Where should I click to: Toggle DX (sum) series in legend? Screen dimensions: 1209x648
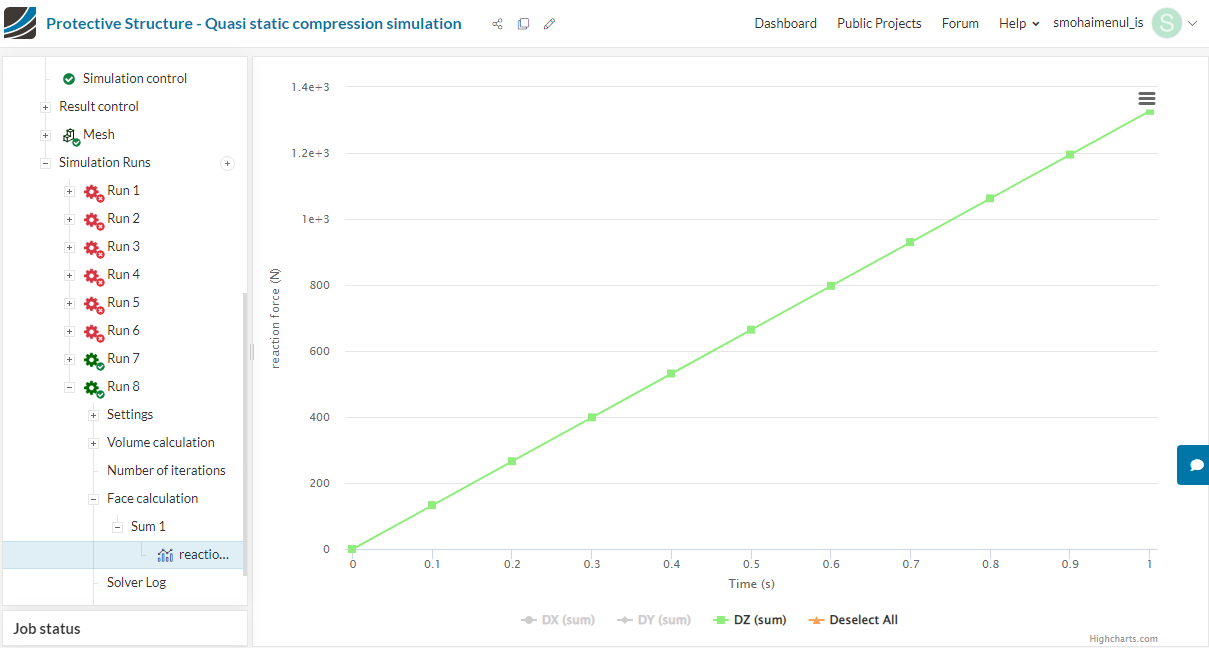(x=558, y=620)
